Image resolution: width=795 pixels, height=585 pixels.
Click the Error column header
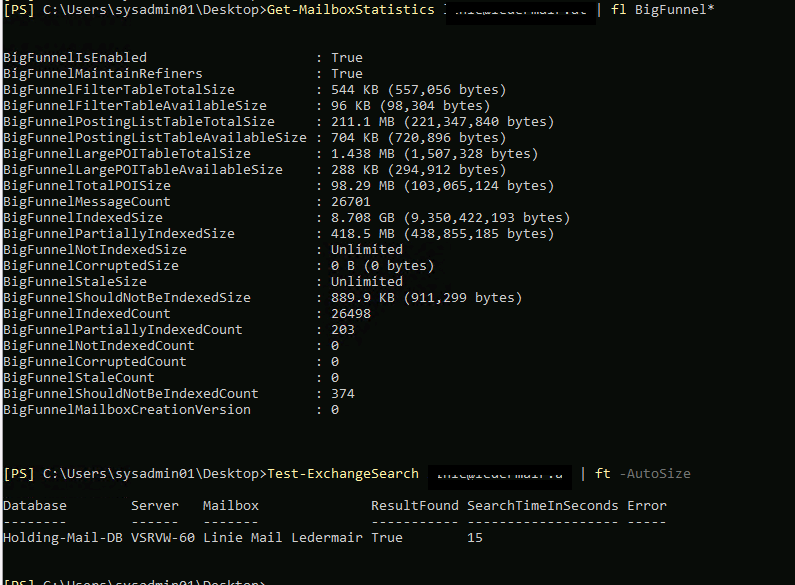(647, 505)
